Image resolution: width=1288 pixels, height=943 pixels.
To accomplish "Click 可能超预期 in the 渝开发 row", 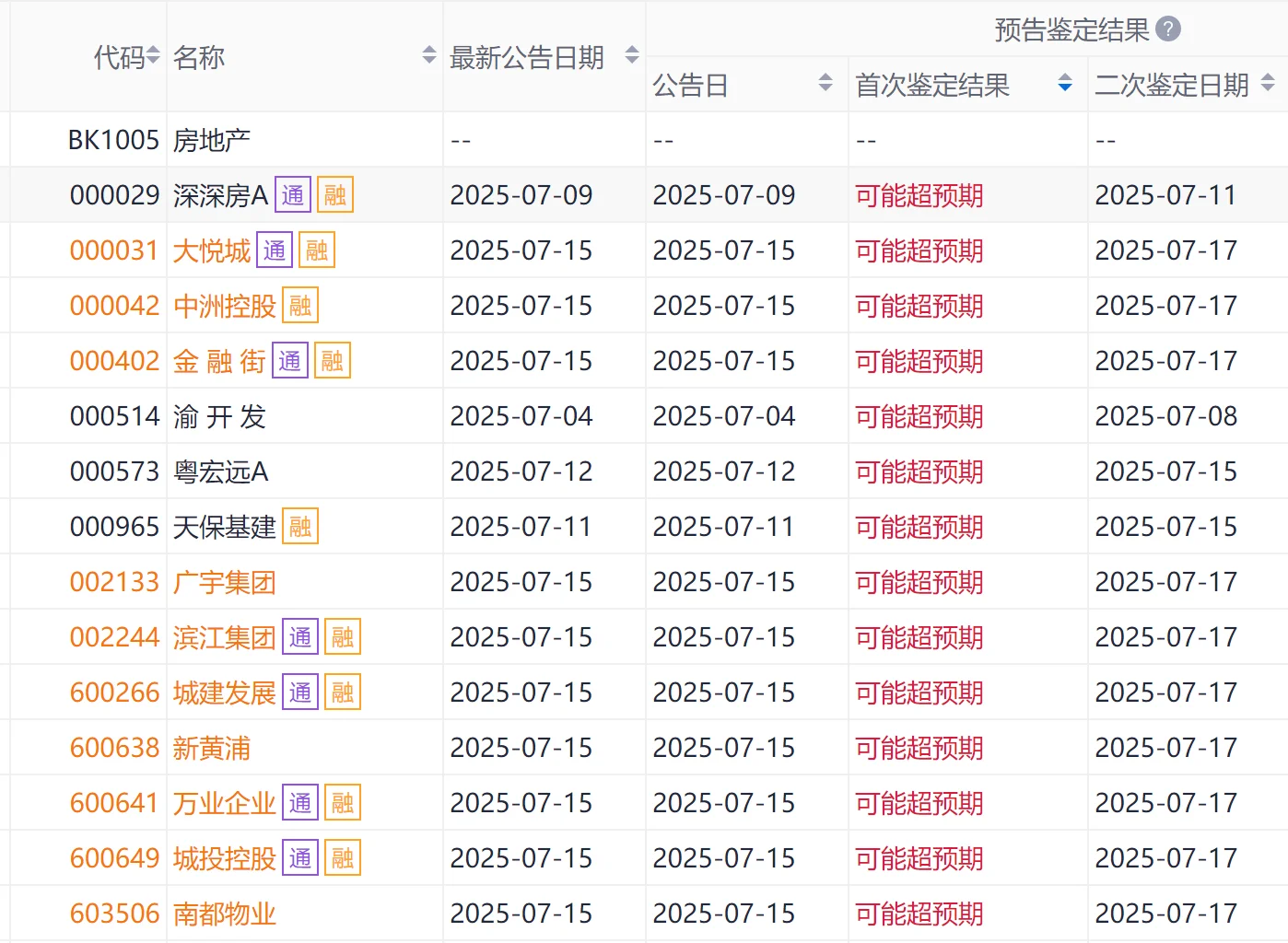I will coord(919,416).
